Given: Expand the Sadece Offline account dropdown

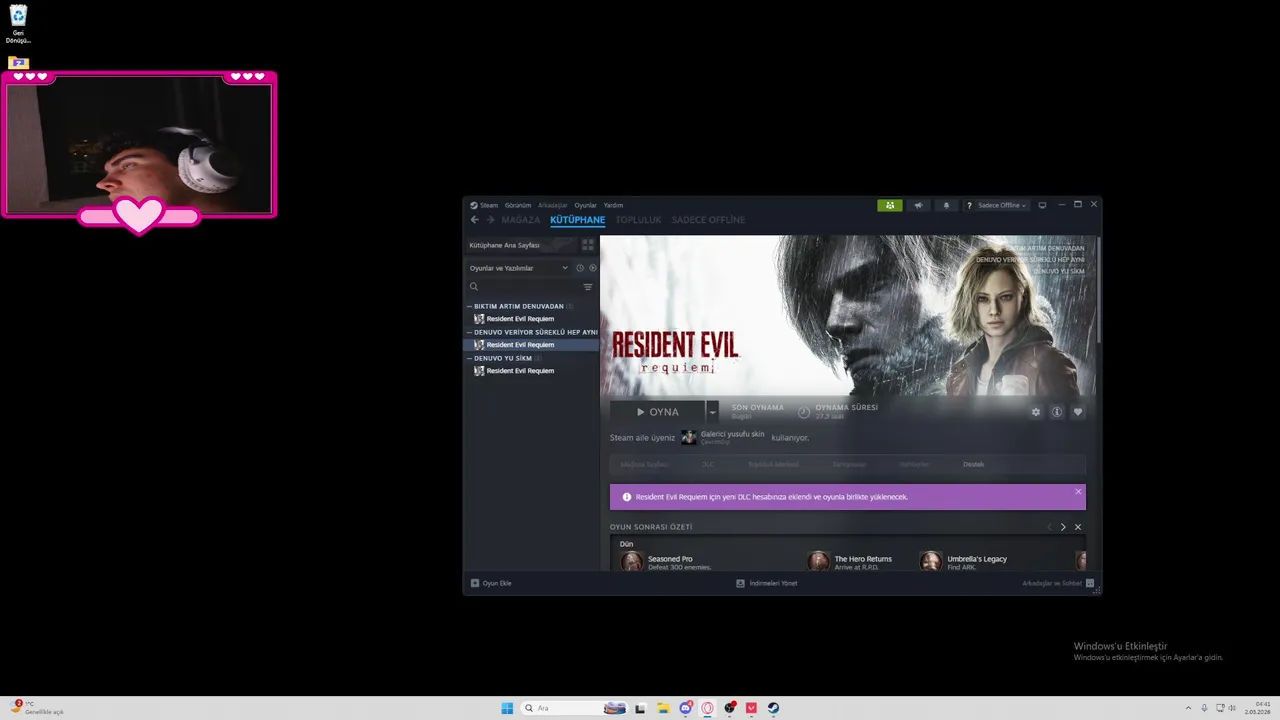Looking at the screenshot, I should click(x=1002, y=205).
